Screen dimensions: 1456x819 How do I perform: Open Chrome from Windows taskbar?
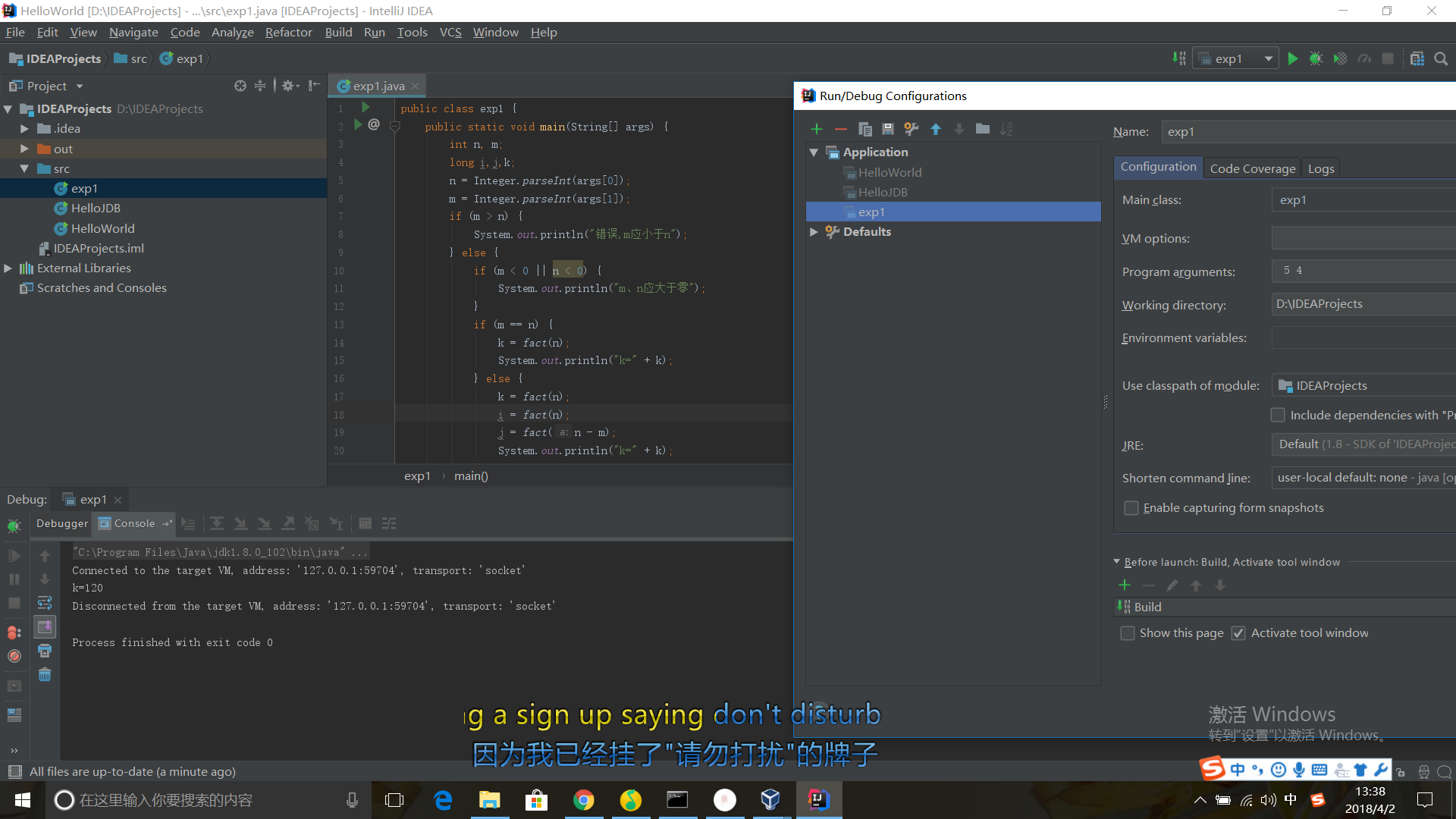click(x=584, y=800)
